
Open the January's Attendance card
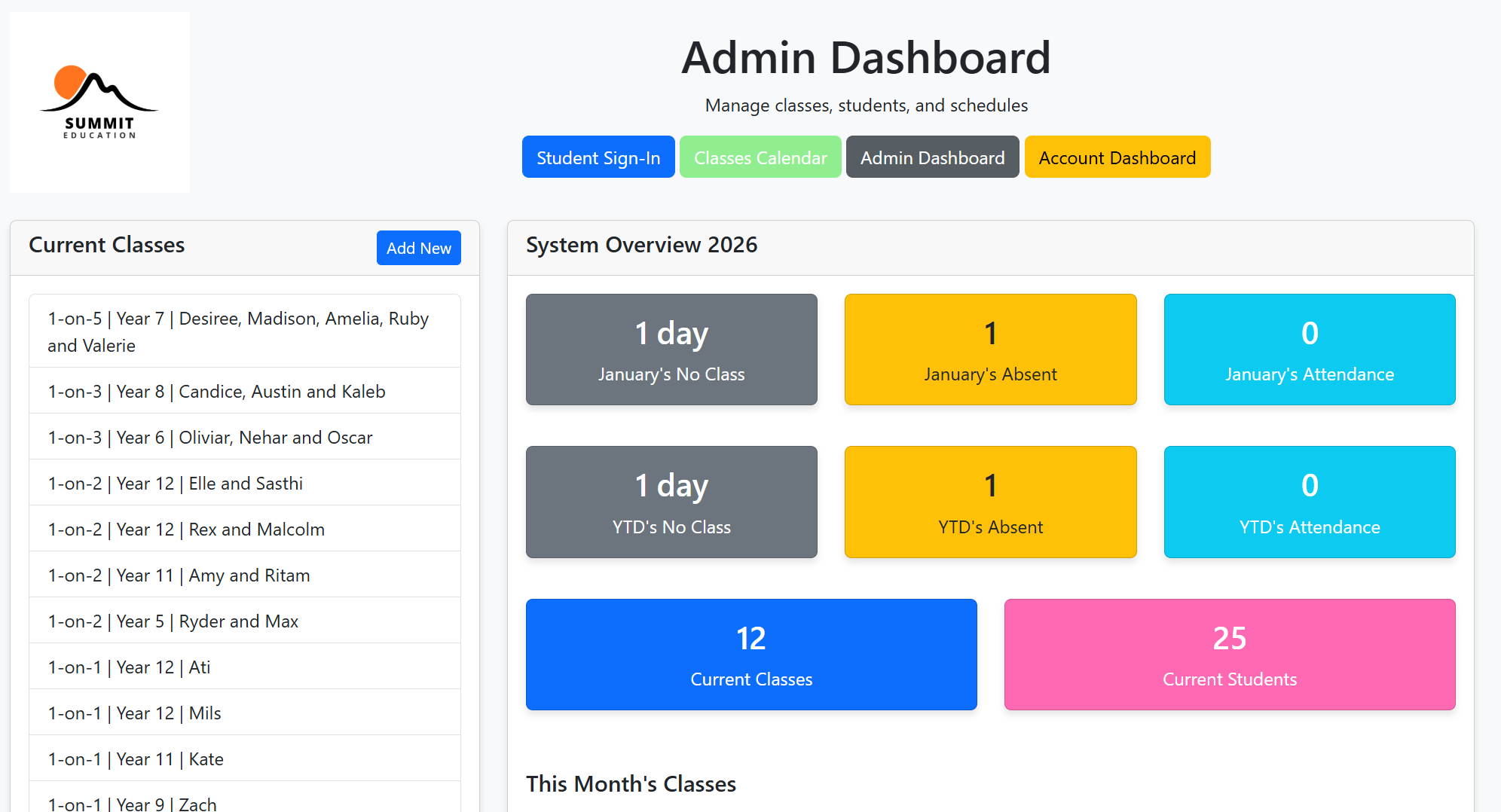tap(1309, 349)
